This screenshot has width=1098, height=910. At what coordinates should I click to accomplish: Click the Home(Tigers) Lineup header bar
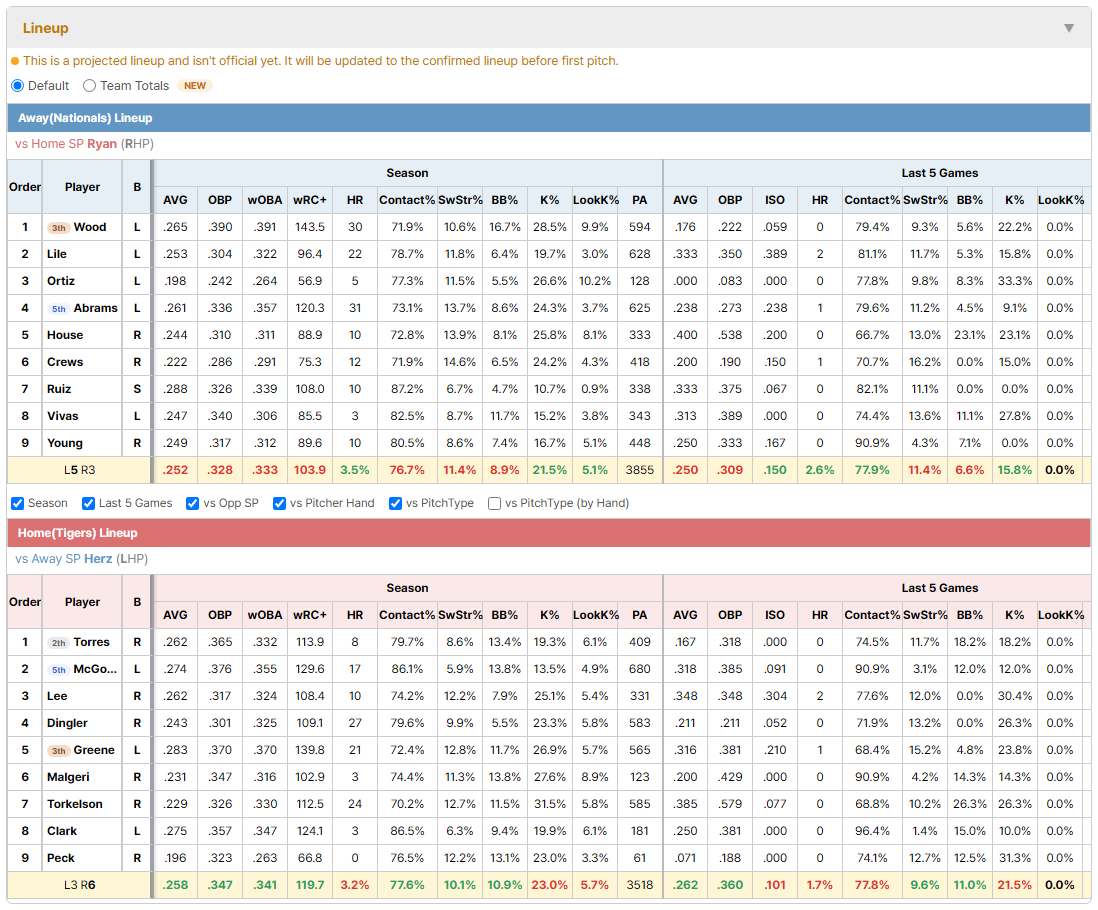[549, 533]
